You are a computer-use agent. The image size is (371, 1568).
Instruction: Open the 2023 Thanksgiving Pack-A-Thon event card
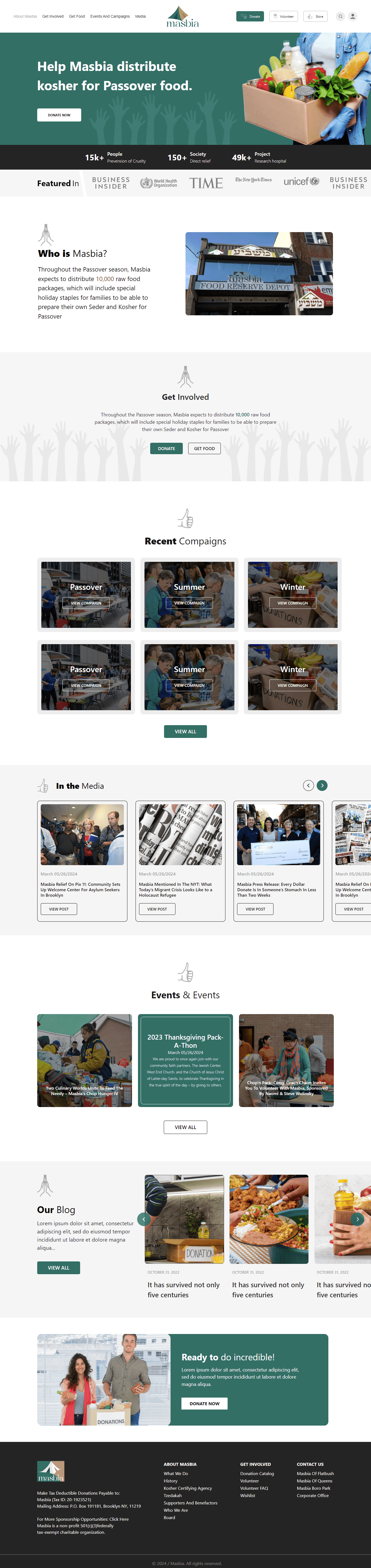(x=185, y=1060)
